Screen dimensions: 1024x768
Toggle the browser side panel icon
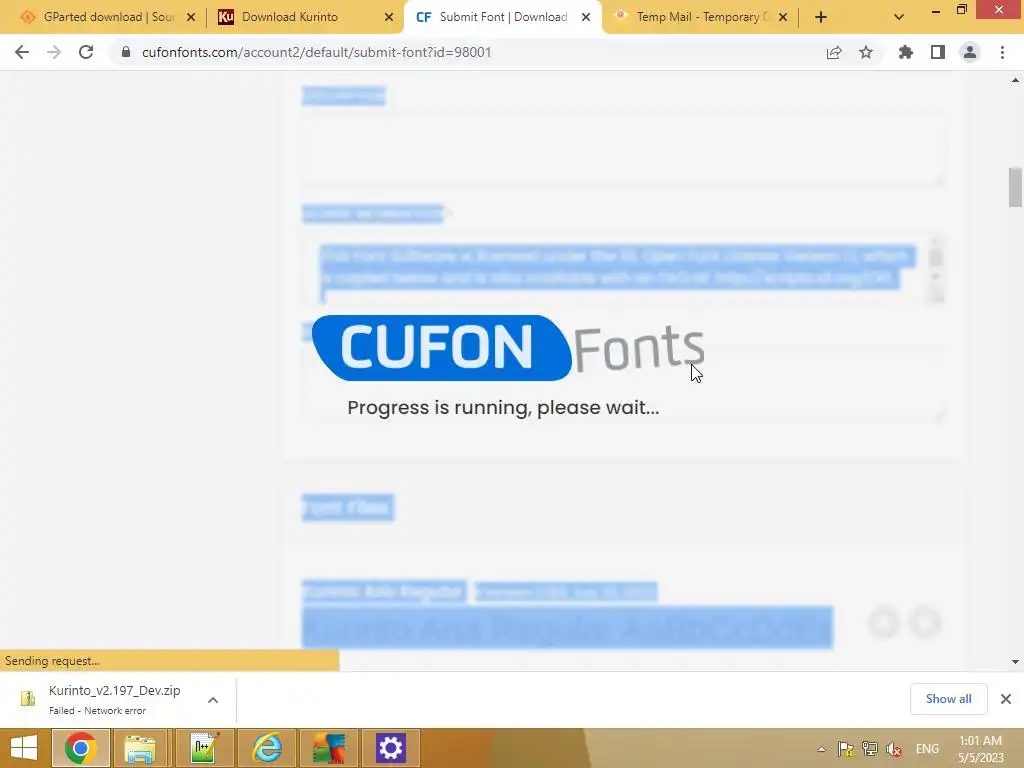click(x=938, y=52)
